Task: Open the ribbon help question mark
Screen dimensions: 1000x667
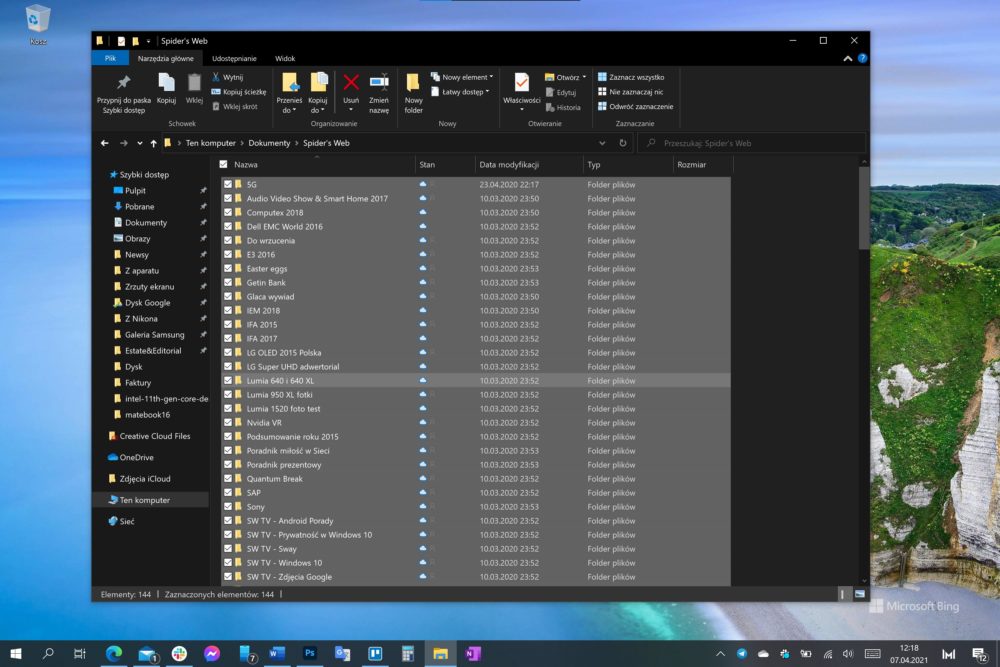Action: coord(862,58)
